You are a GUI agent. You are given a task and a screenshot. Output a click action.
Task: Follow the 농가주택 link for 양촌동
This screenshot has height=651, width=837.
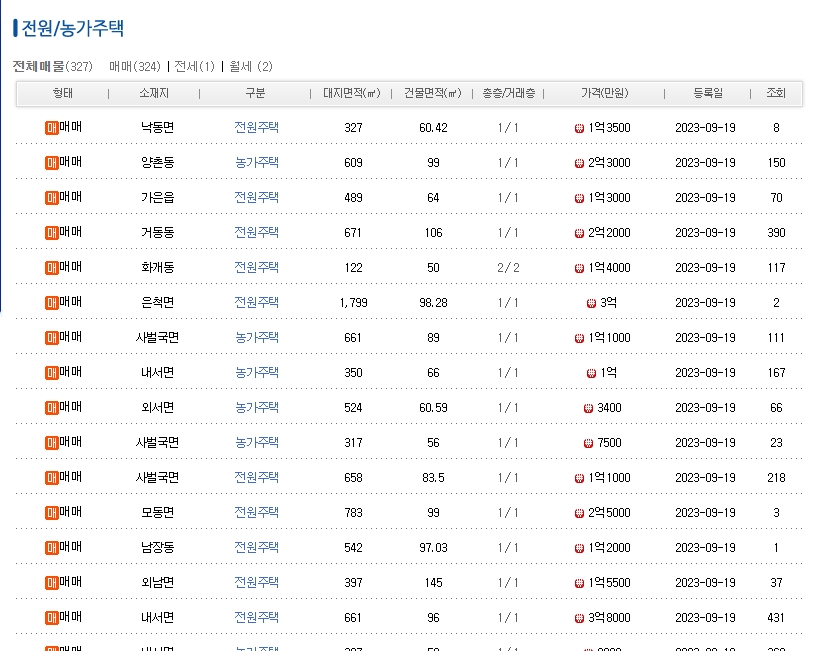(257, 161)
